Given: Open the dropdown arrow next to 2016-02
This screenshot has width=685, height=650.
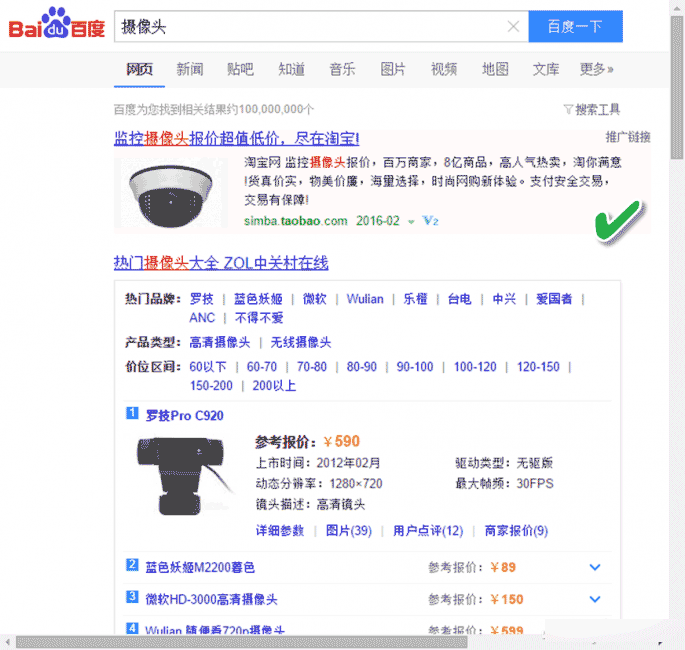Looking at the screenshot, I should 410,221.
